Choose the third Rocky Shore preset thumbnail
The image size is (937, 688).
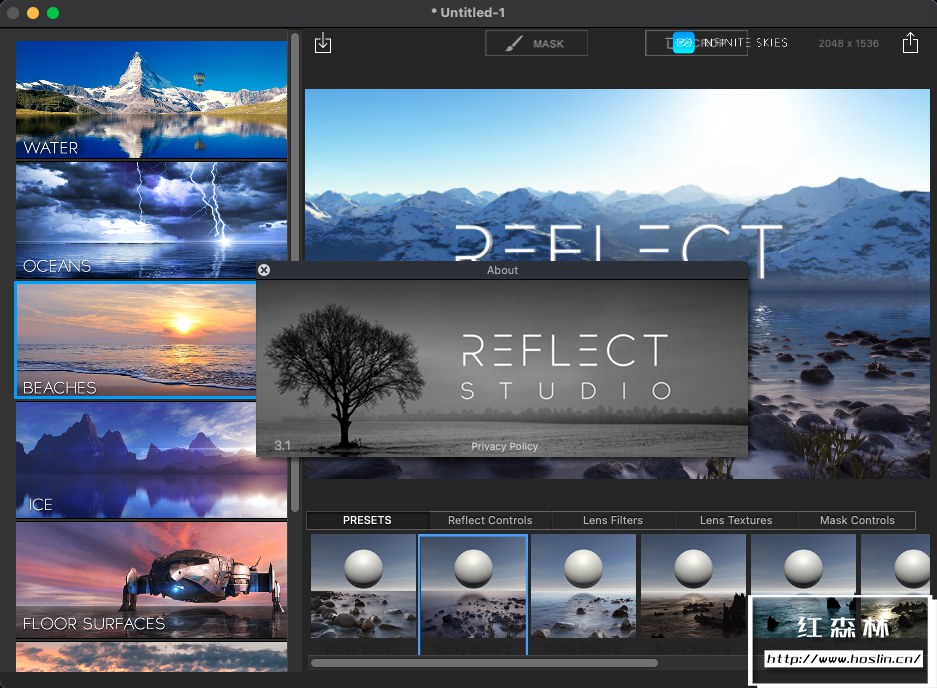pos(583,587)
